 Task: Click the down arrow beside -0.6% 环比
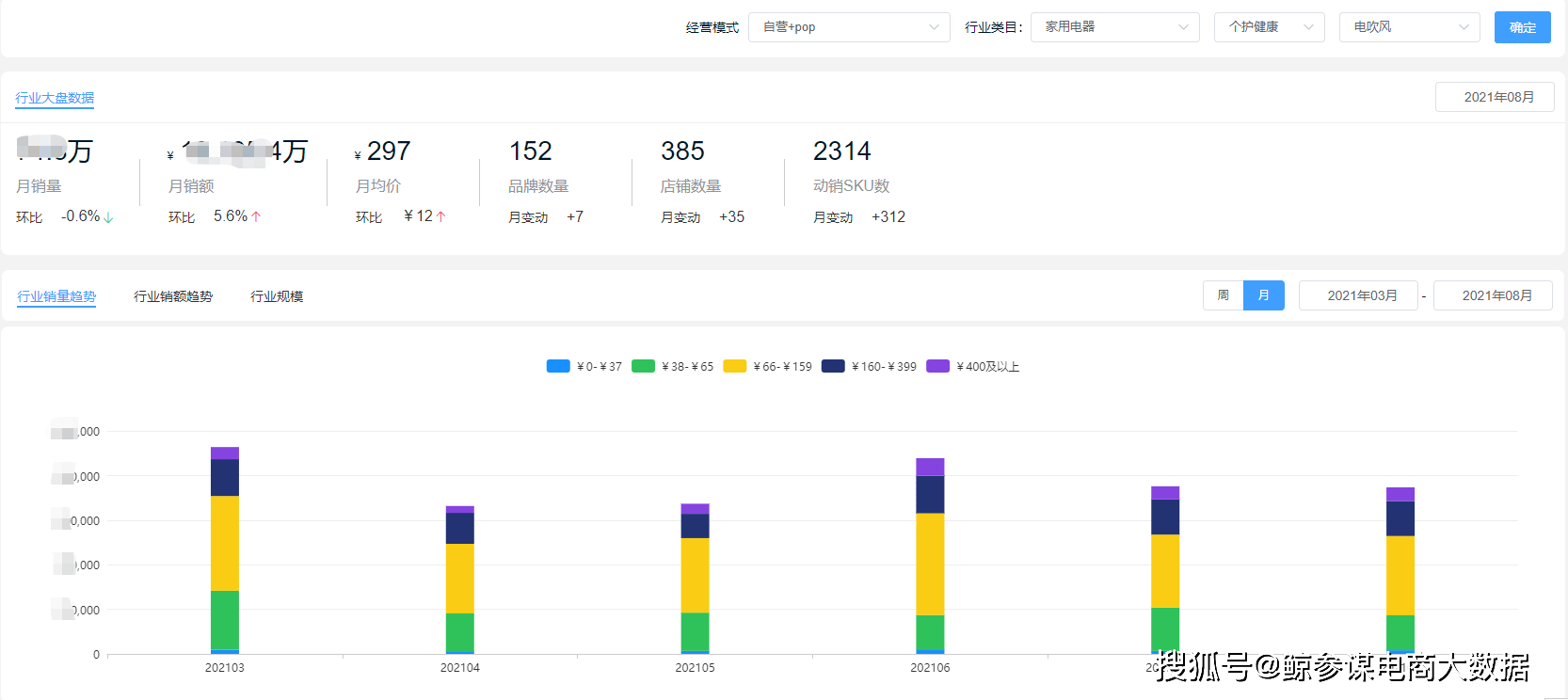[108, 217]
